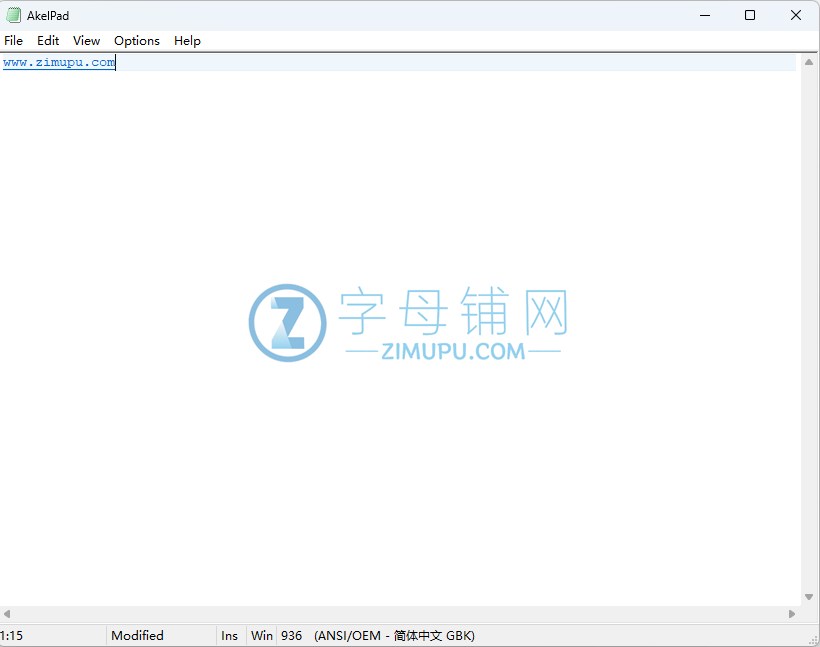The width and height of the screenshot is (820, 647).
Task: Click the horizontal scrollbar right arrow
Action: coord(792,614)
